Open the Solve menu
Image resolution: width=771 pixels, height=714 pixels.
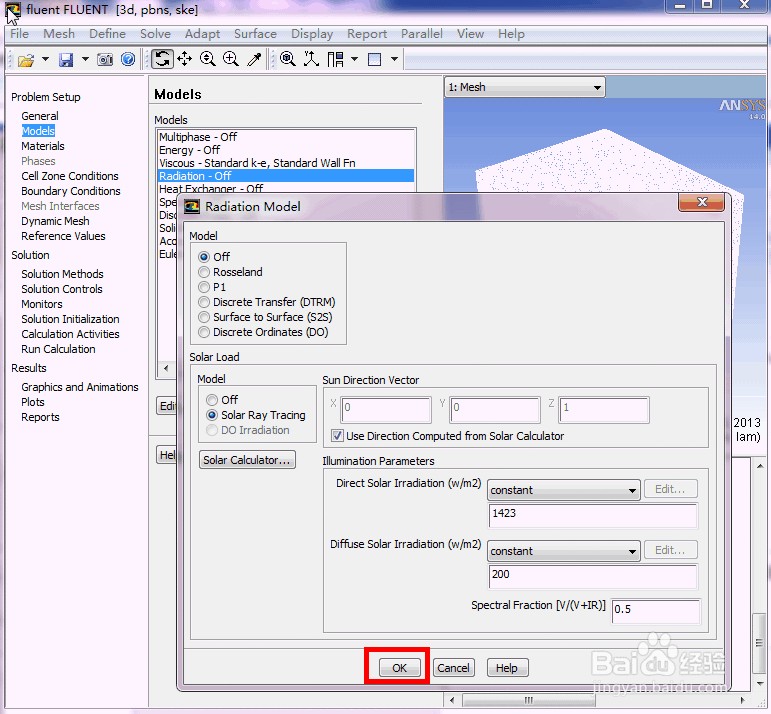(155, 34)
